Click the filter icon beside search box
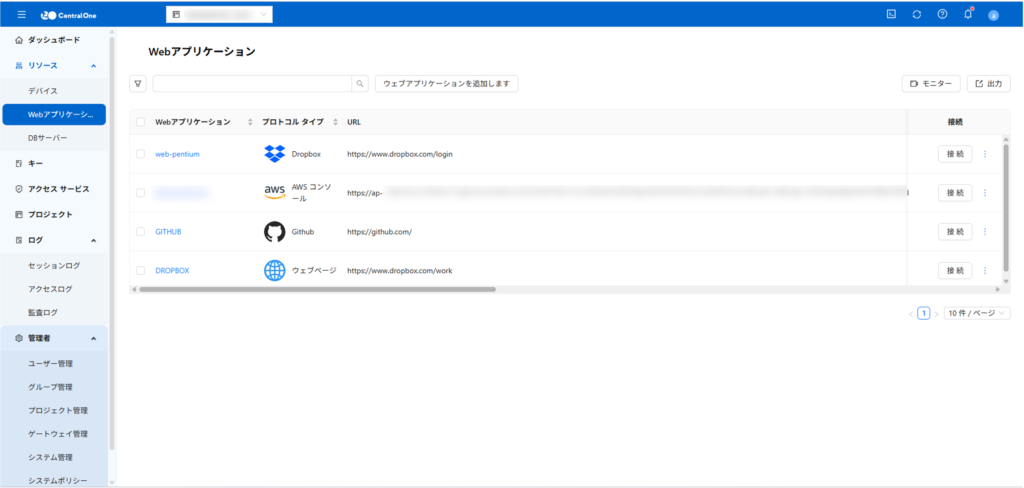 139,84
